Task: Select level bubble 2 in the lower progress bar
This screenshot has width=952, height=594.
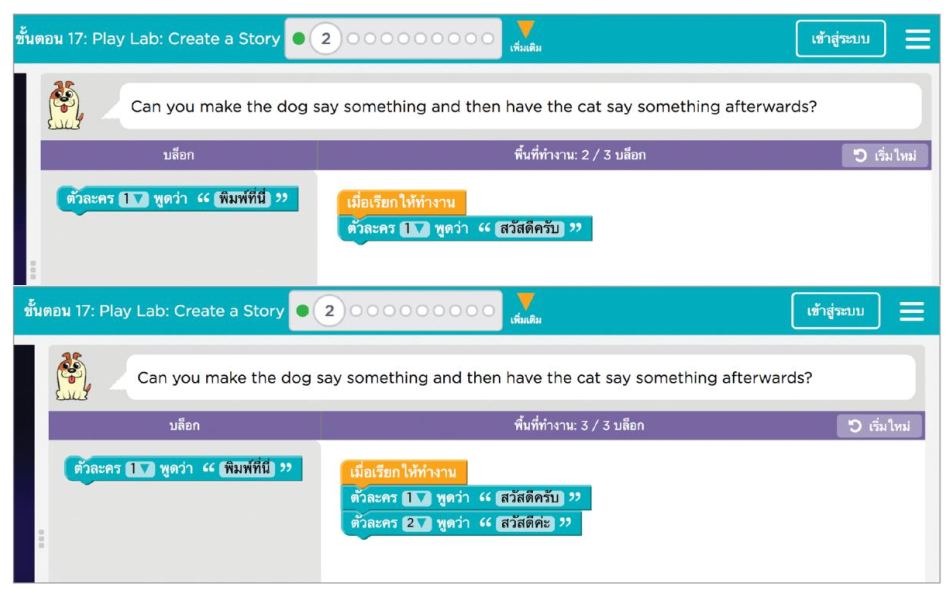Action: (x=329, y=311)
